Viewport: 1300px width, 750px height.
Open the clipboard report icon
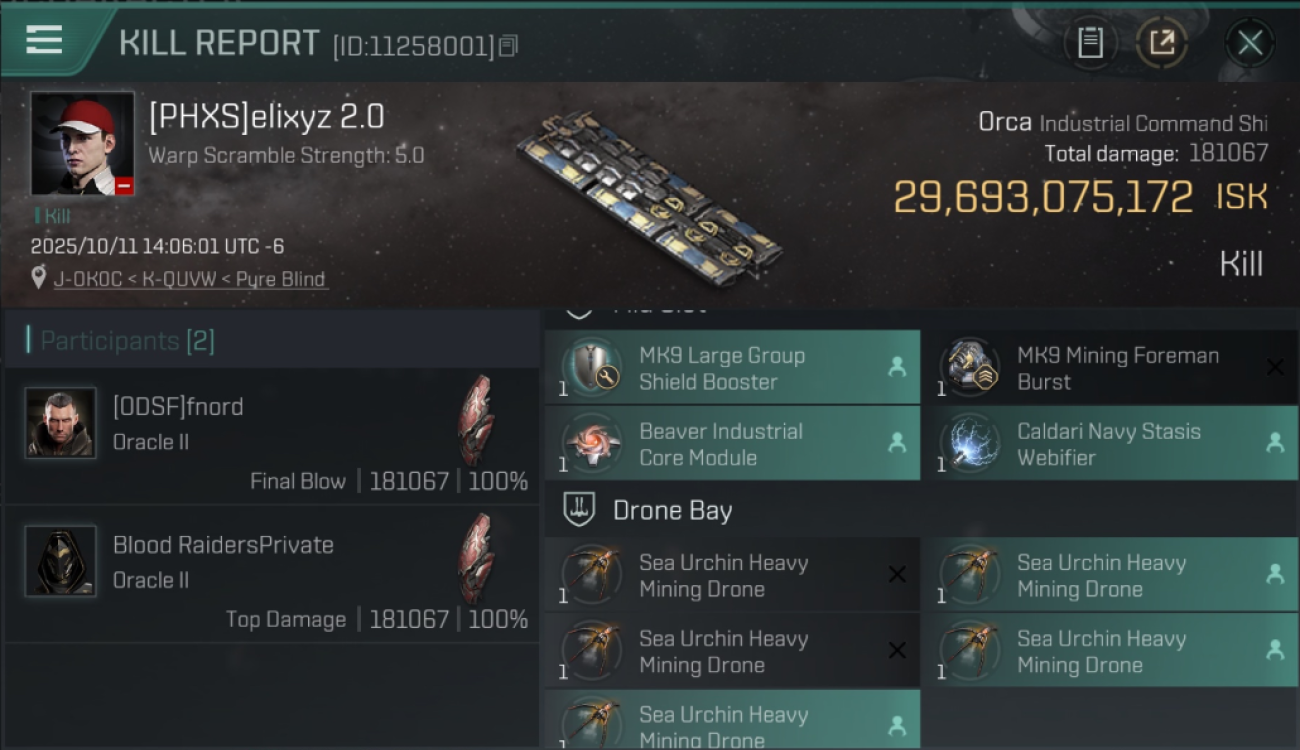[1090, 43]
